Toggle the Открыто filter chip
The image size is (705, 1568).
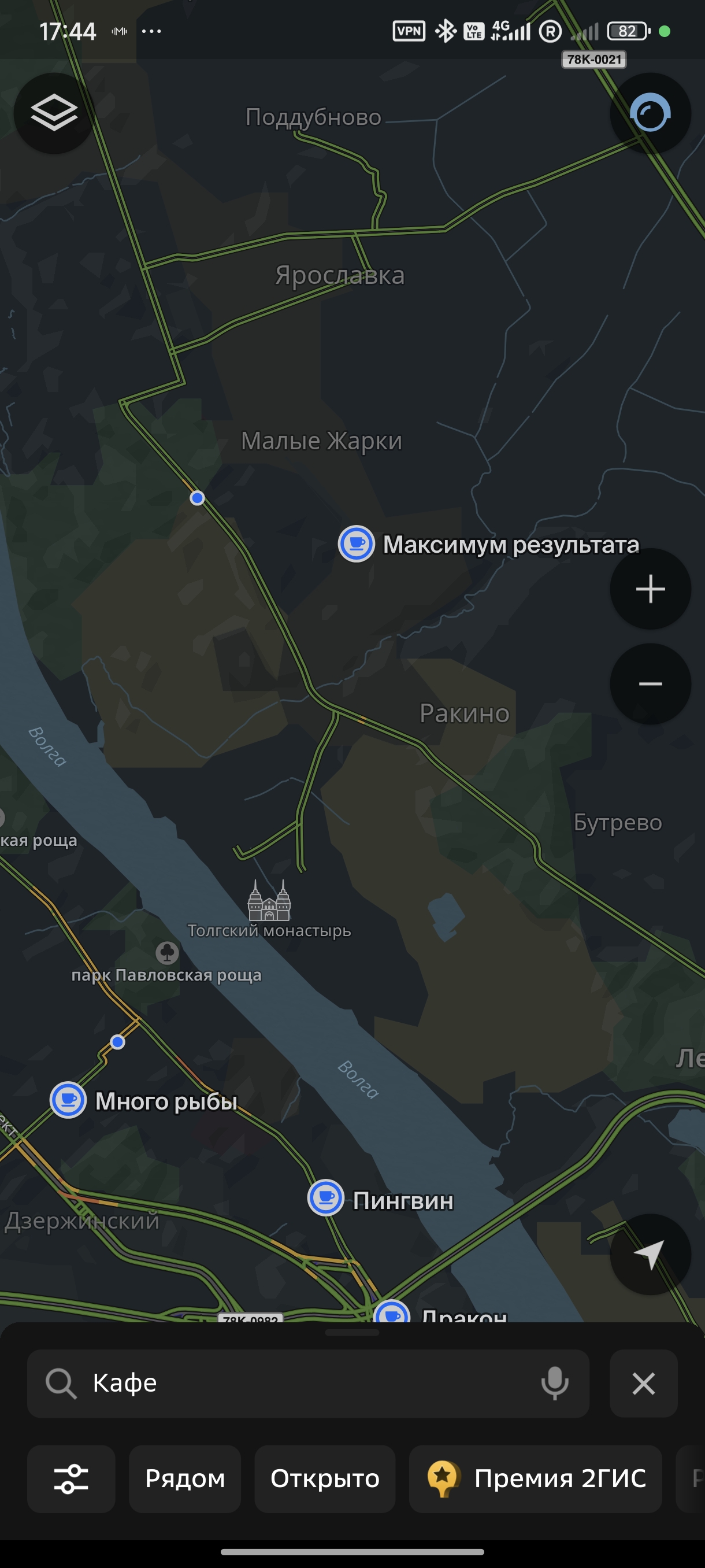(325, 1478)
